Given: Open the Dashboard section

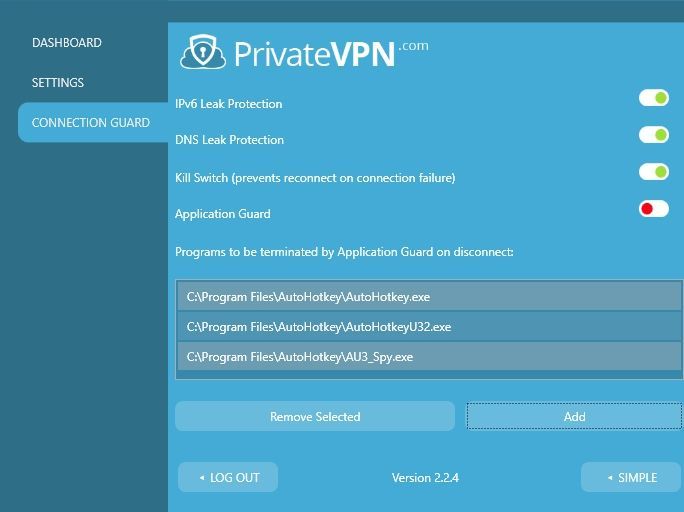Looking at the screenshot, I should pyautogui.click(x=67, y=42).
